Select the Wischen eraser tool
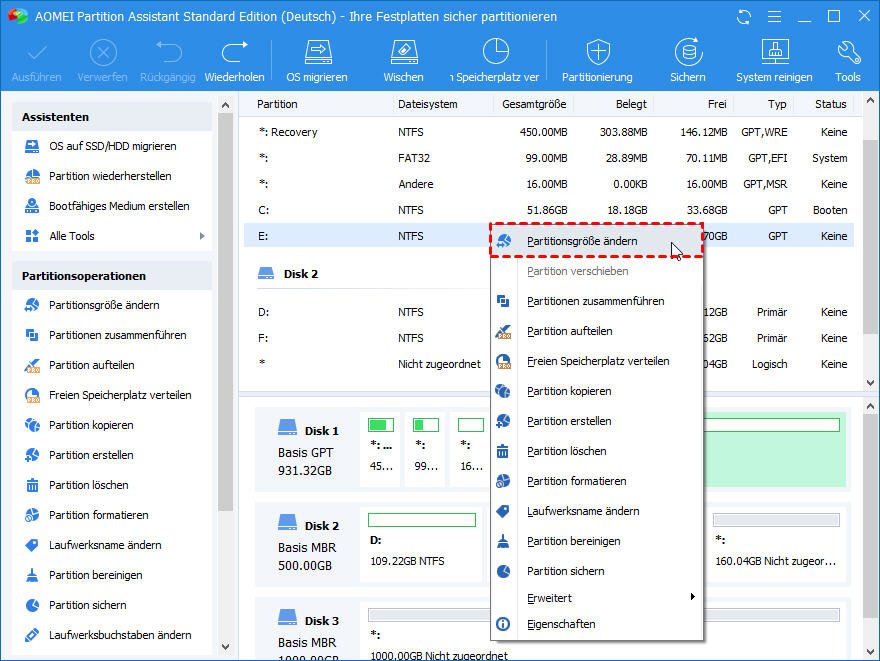This screenshot has height=661, width=880. (403, 60)
